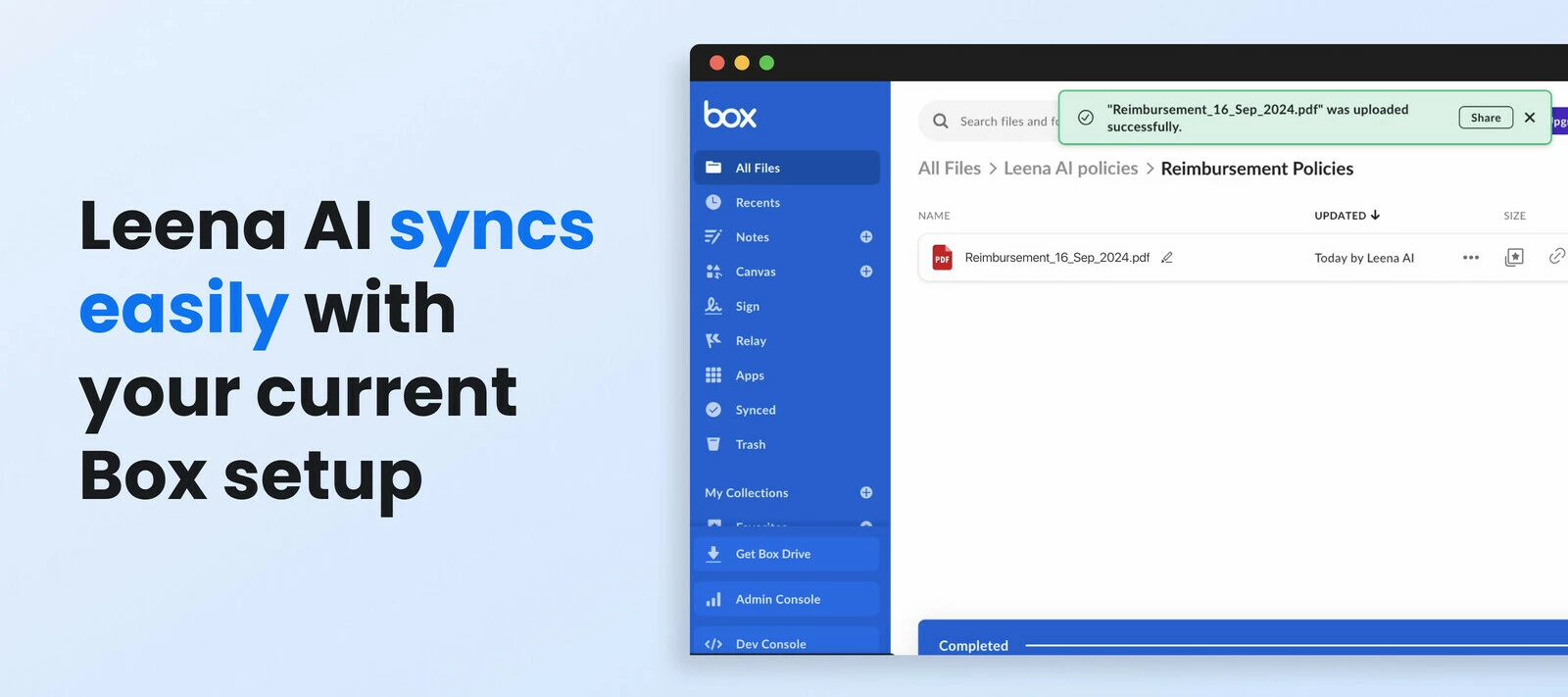Add a new note with plus icon
Screen dimensions: 1568x697
coord(866,237)
